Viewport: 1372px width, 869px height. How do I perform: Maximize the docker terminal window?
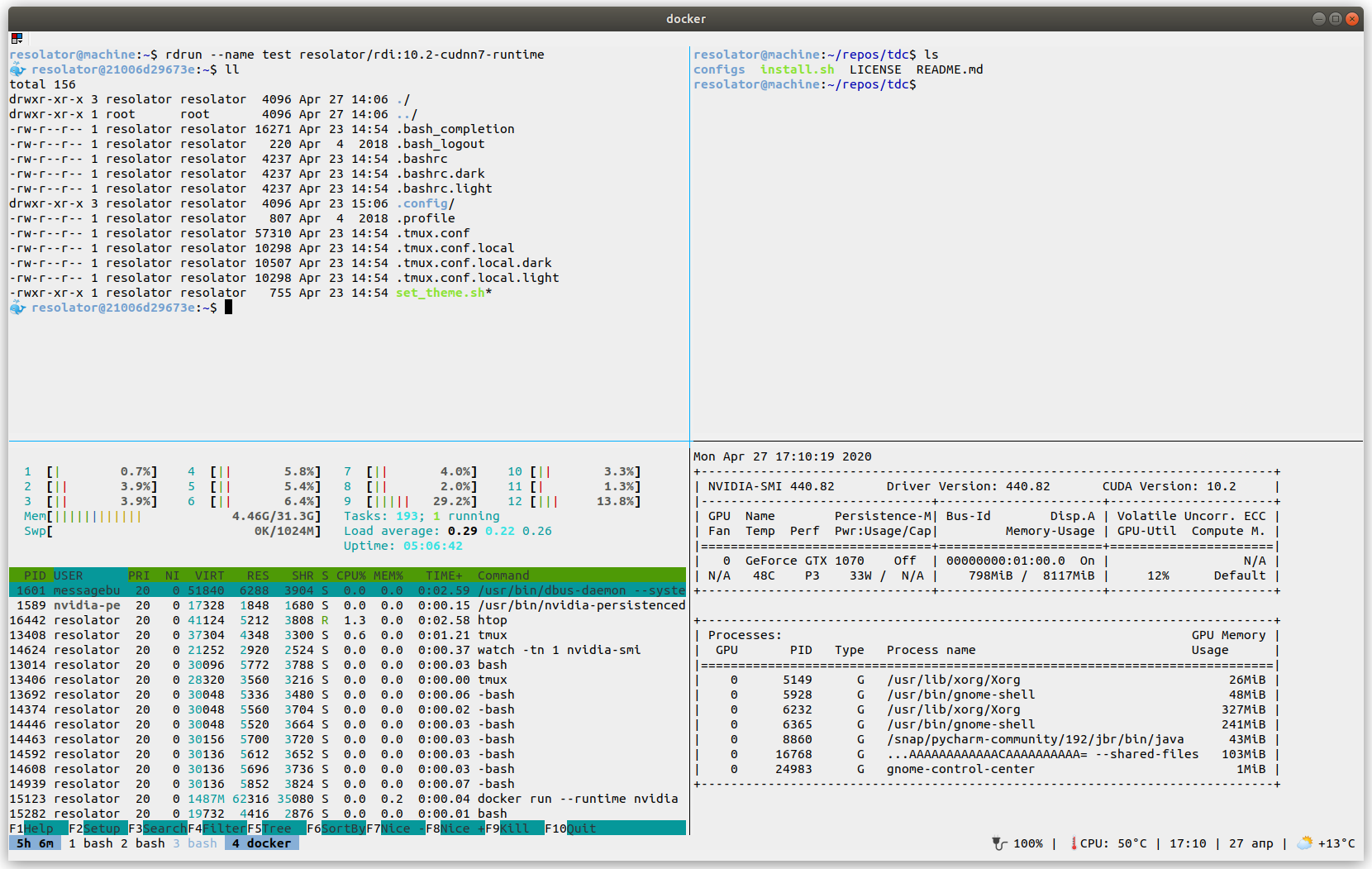tap(1335, 18)
